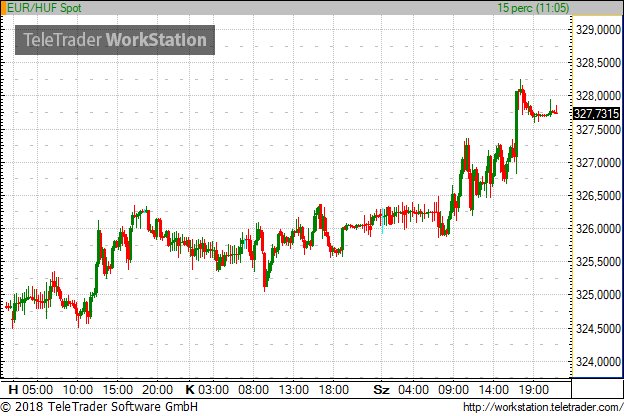Click the H 05:00 time axis label
This screenshot has height=416, width=624.
pos(31,389)
